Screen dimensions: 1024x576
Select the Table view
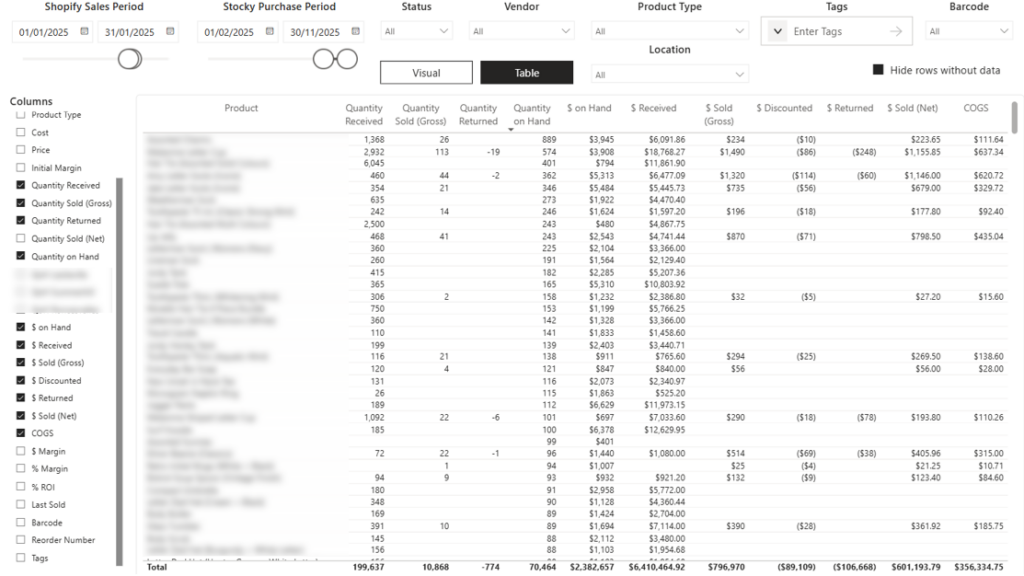526,73
